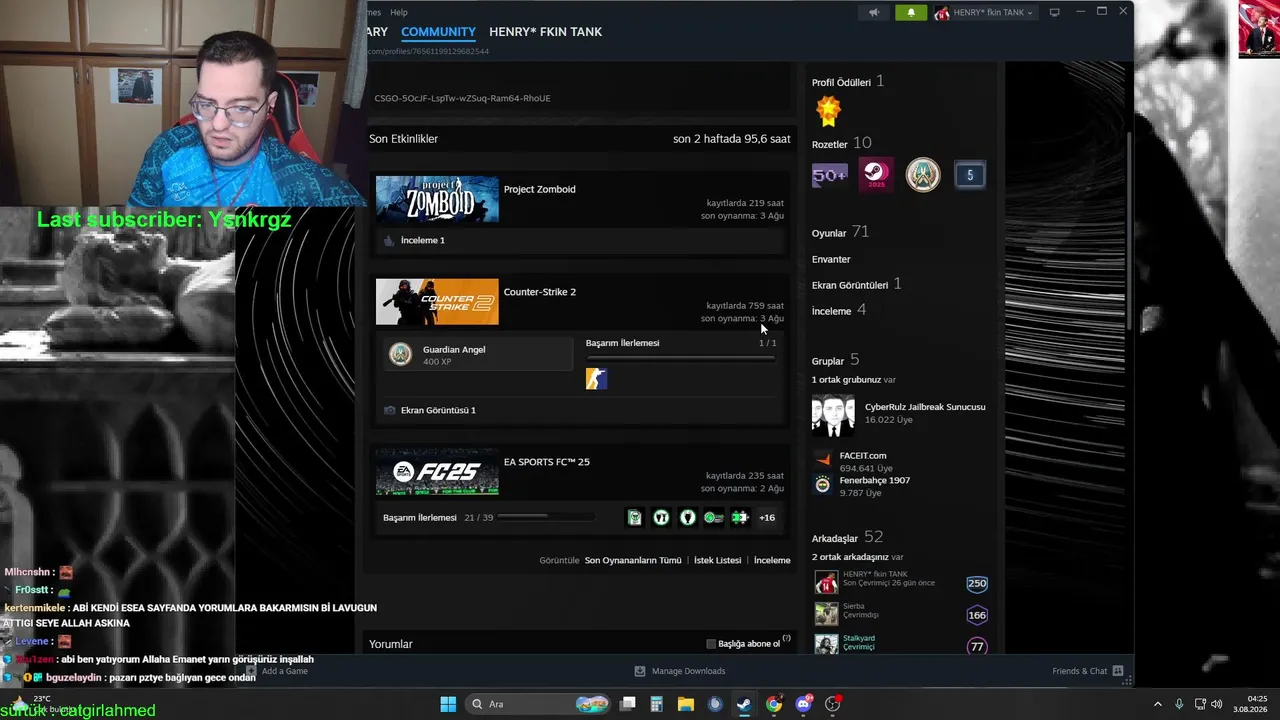Click the number 5 badge icon
This screenshot has width=1280, height=720.
coord(969,175)
